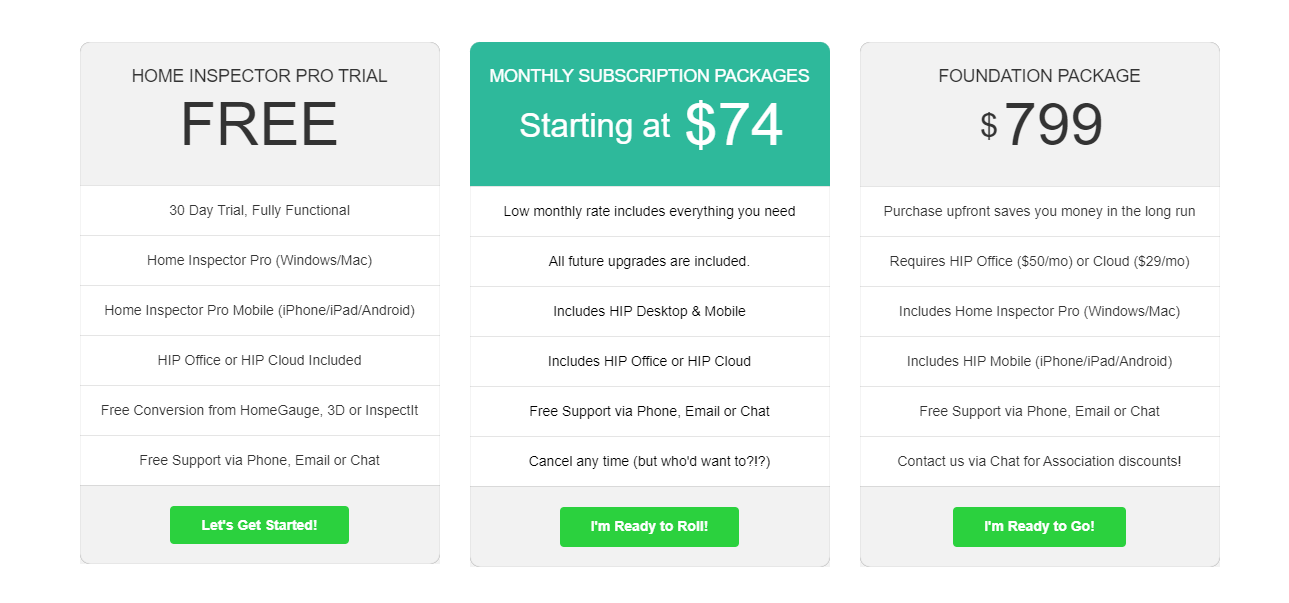Click "Home Inspector Pro (Windows/Mac)" trial feature
This screenshot has width=1289, height=603.
point(259,260)
